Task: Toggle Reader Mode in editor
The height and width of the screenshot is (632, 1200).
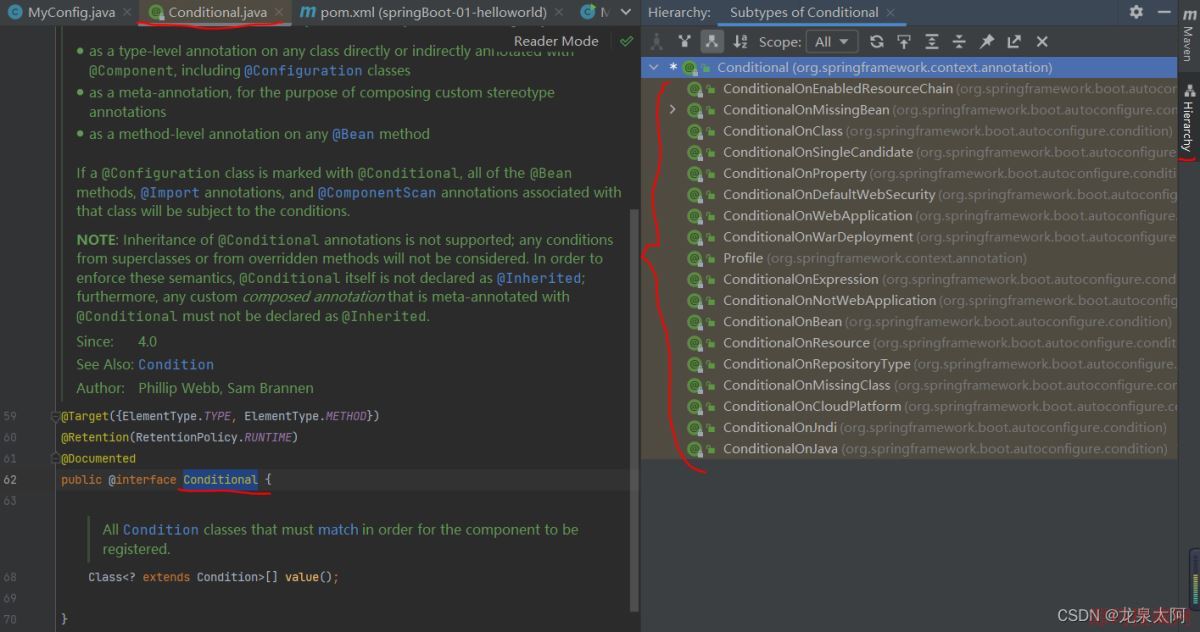Action: [x=556, y=41]
